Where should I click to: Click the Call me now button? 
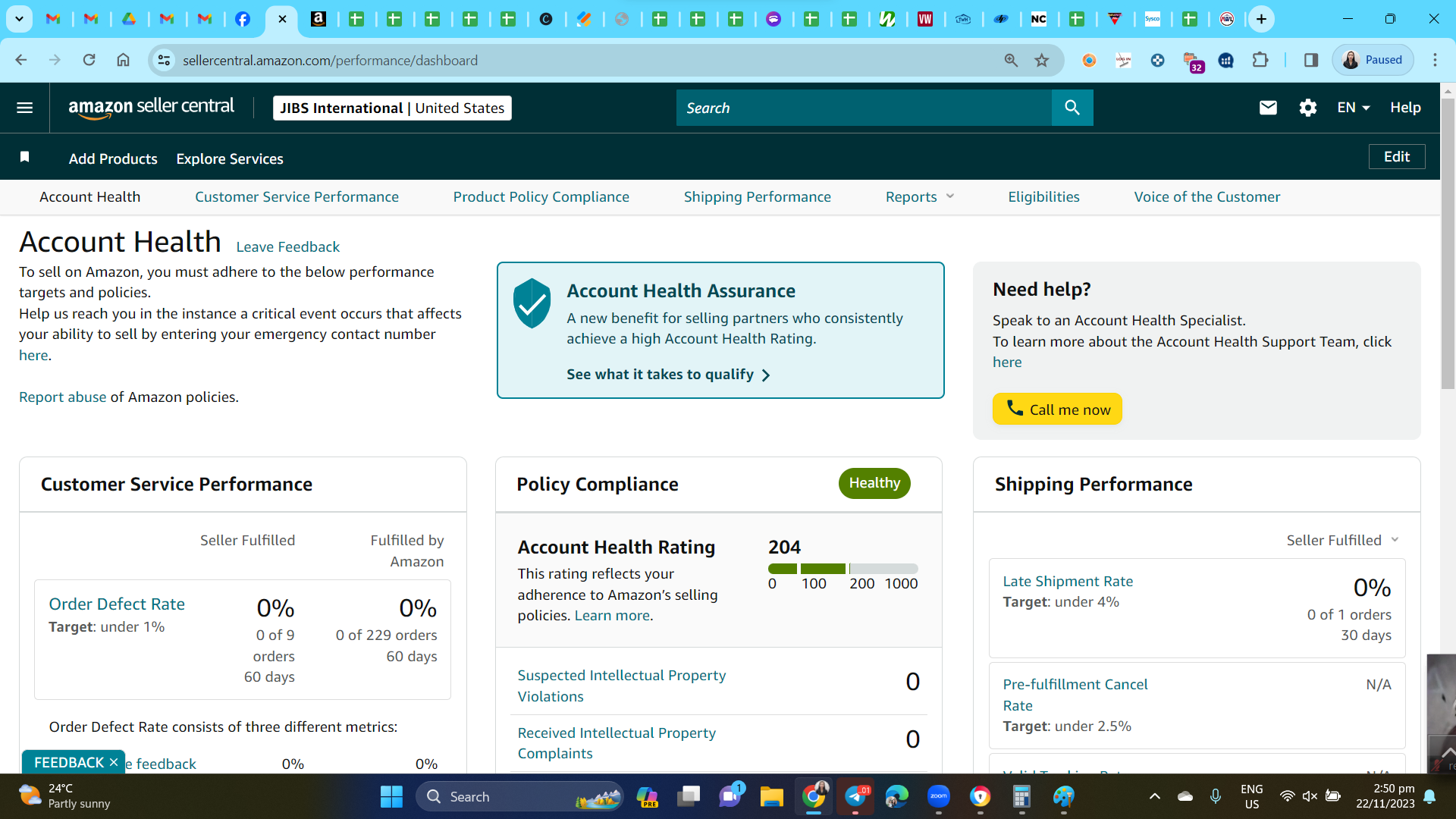1057,409
